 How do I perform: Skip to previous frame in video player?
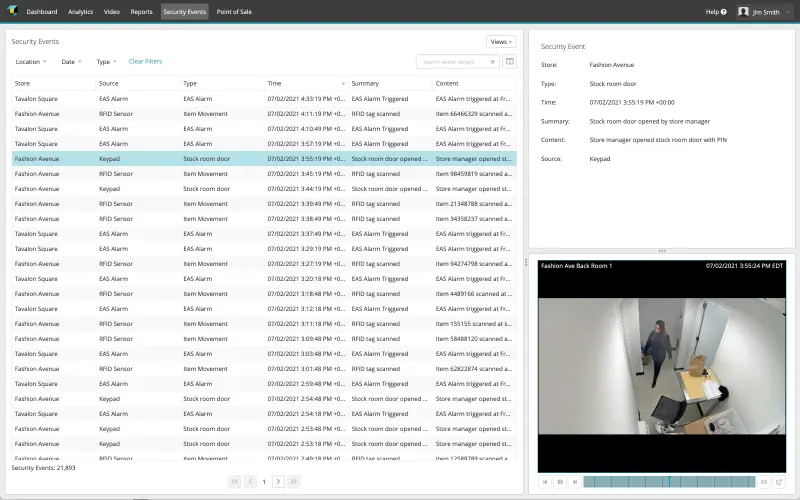(544, 482)
